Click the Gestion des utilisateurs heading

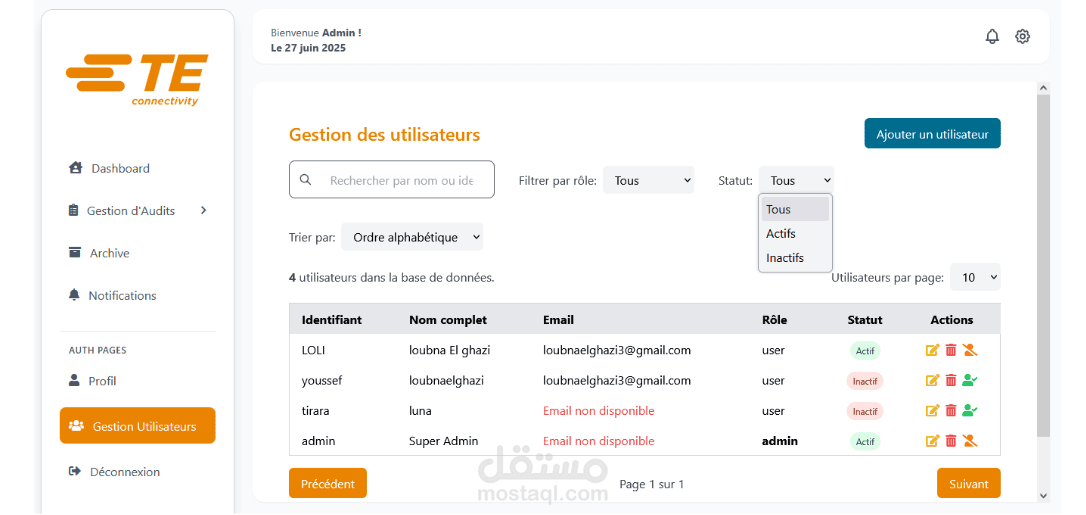tap(384, 134)
